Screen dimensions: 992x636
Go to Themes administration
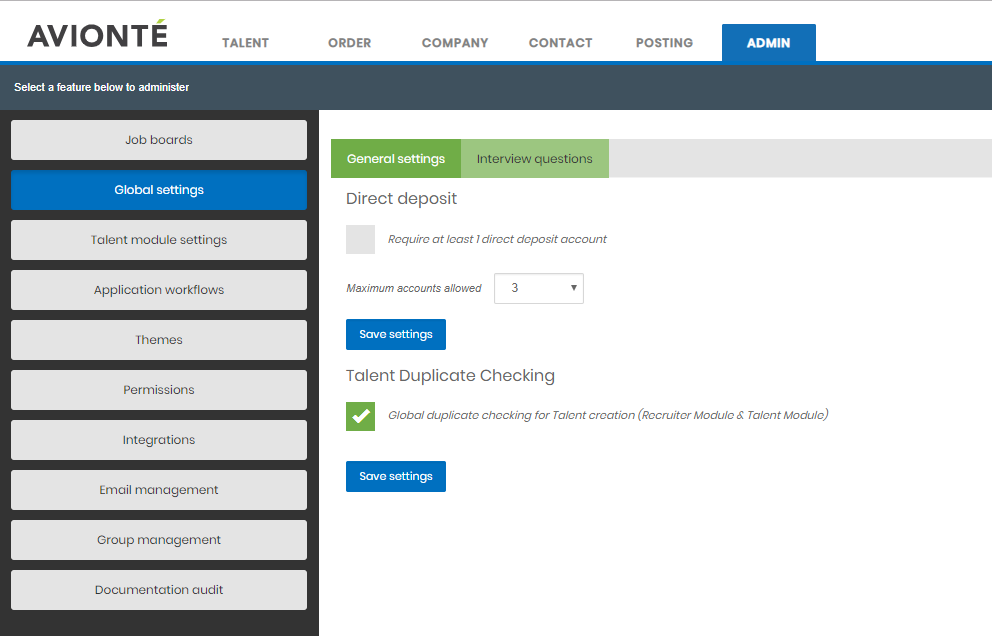(159, 340)
